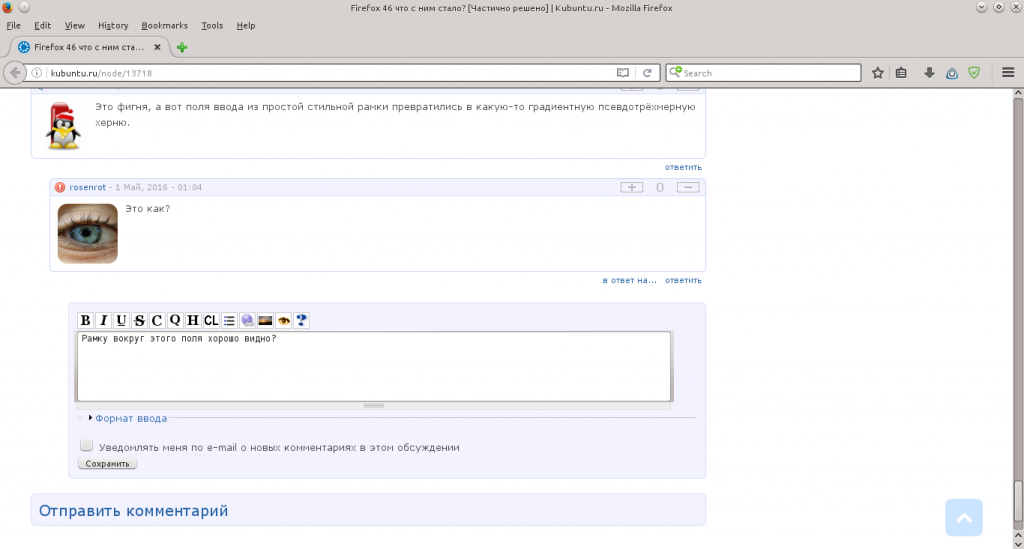Apply bold with the B editor button
1024x549 pixels.
(x=85, y=321)
